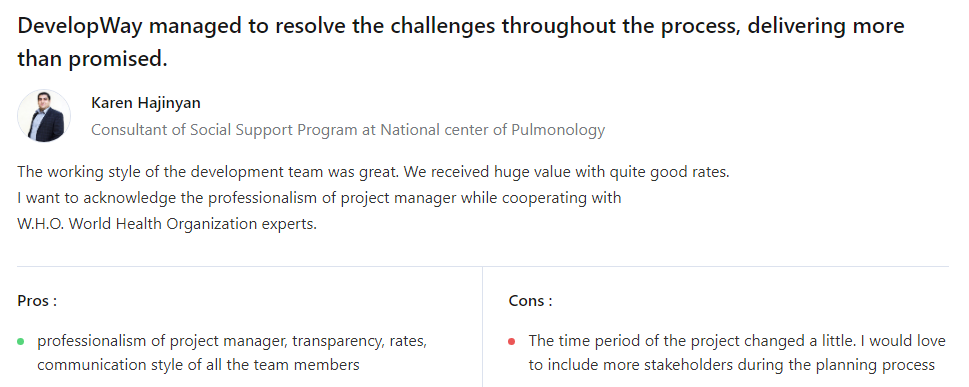Click the 'time period of the project changed' text

click(737, 341)
